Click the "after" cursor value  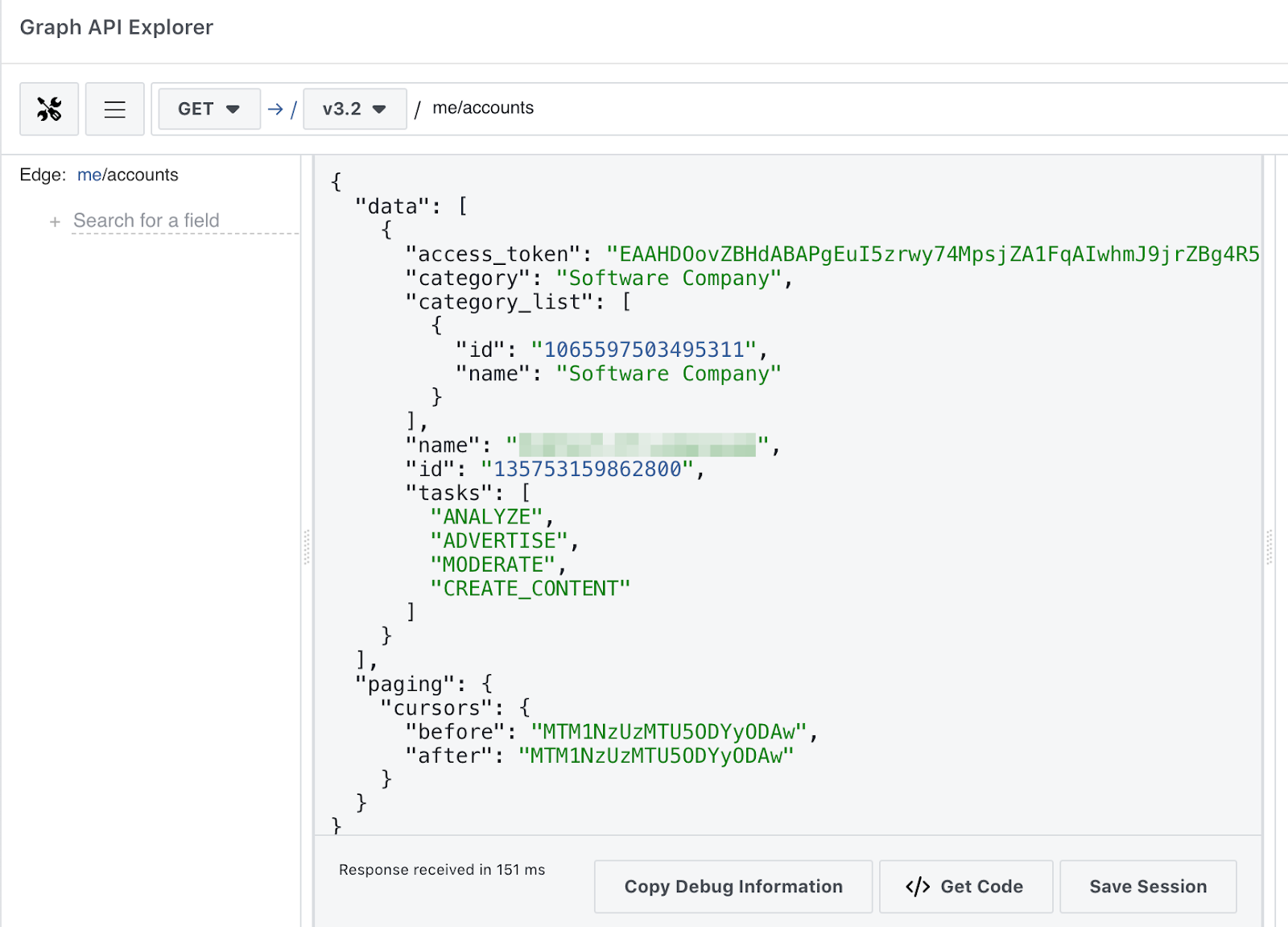pos(656,755)
